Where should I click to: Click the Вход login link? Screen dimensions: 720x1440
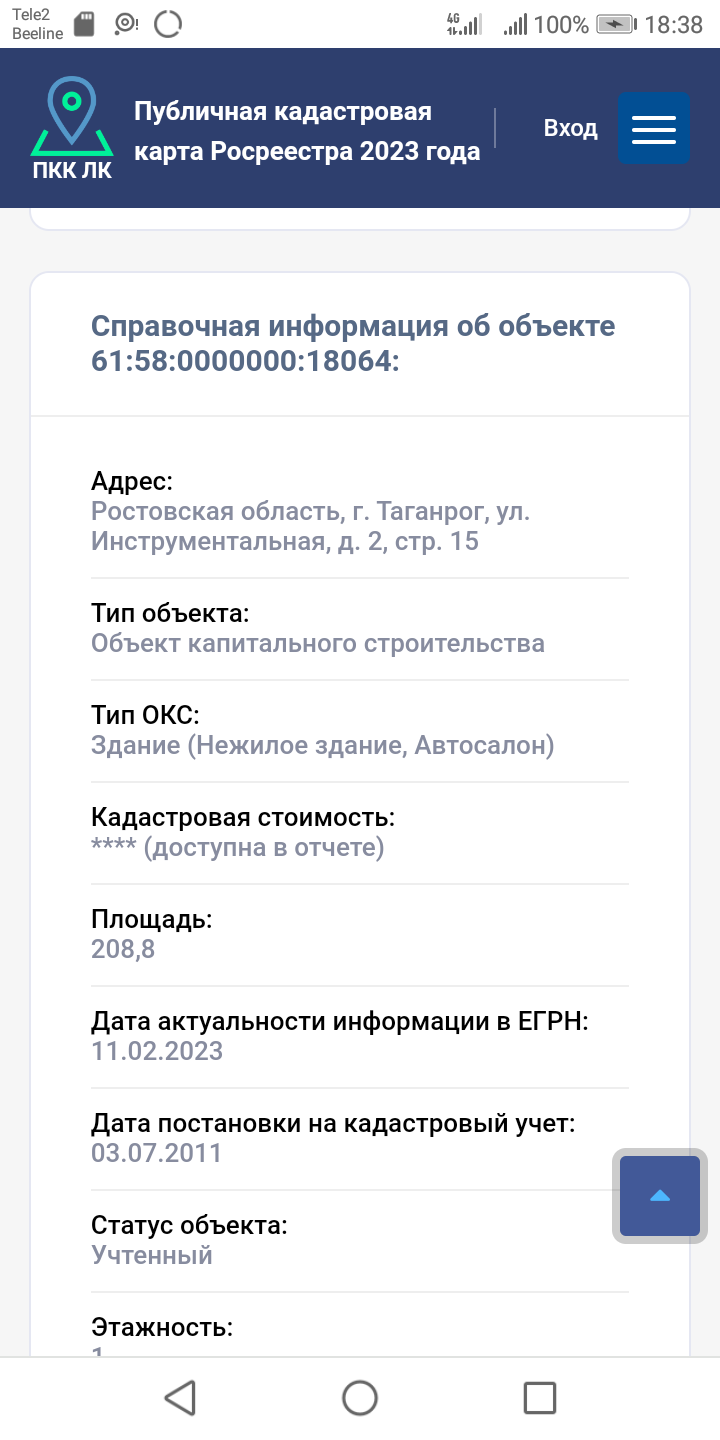[x=570, y=128]
